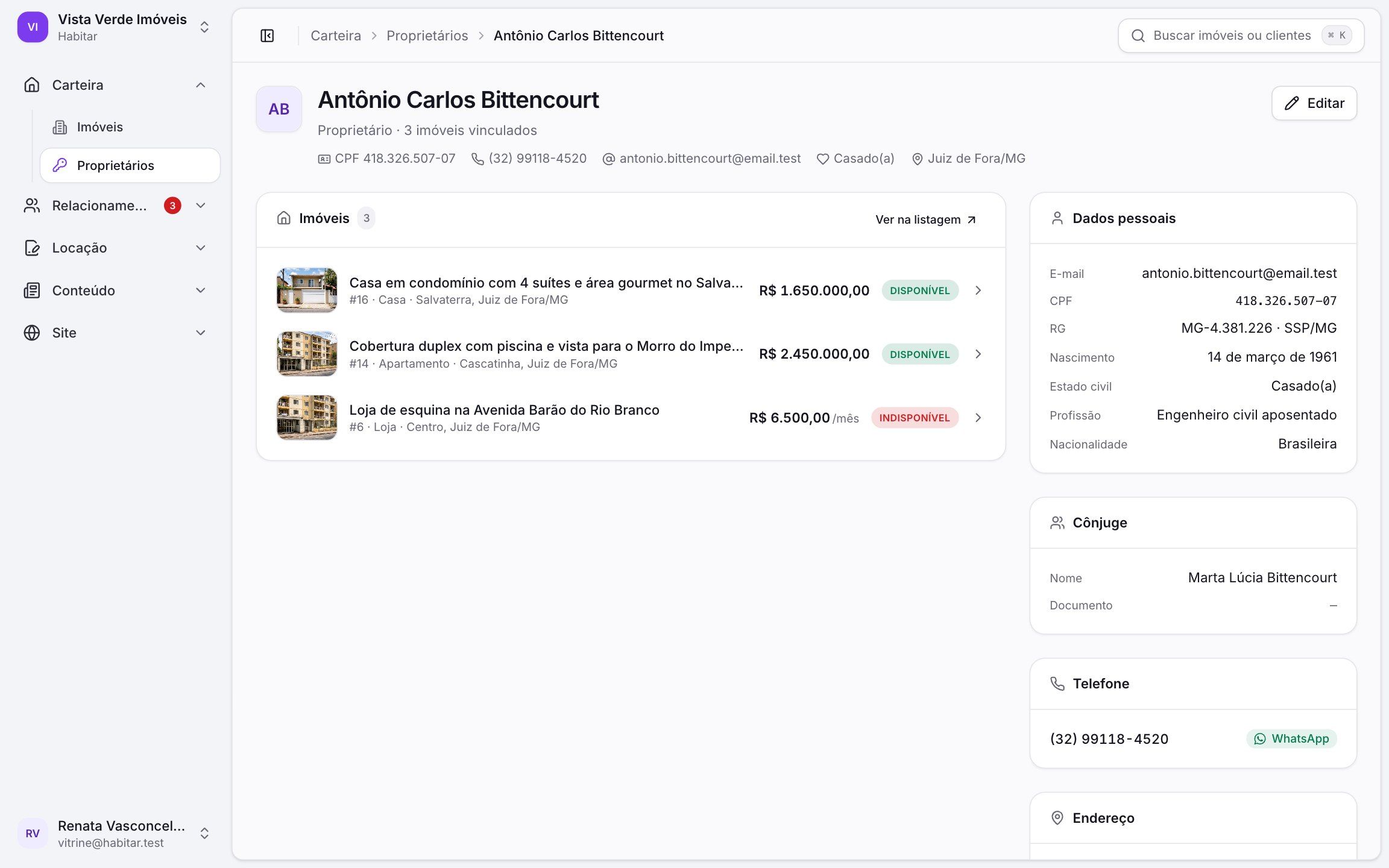Click the Relacionamento notification badge 3
The width and height of the screenshot is (1389, 868).
coord(172,206)
